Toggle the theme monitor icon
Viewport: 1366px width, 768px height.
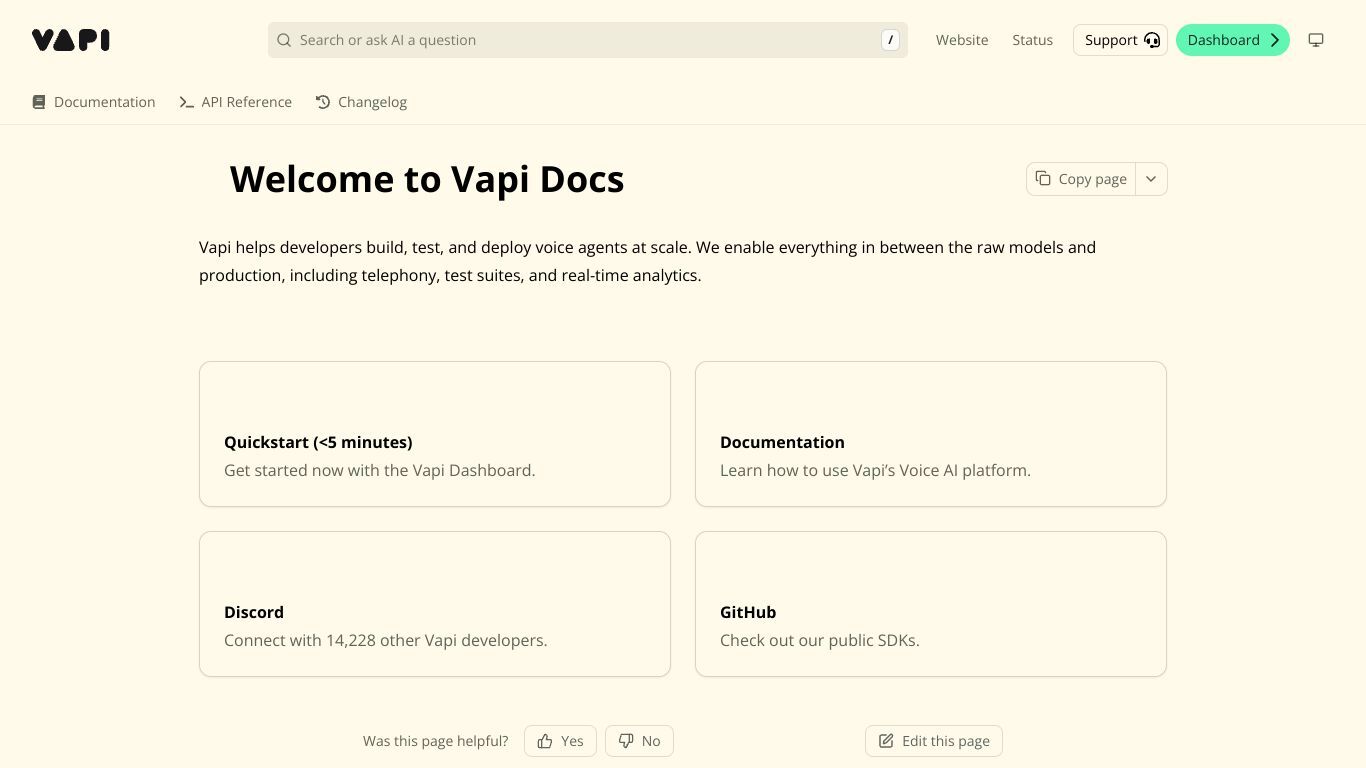point(1316,40)
